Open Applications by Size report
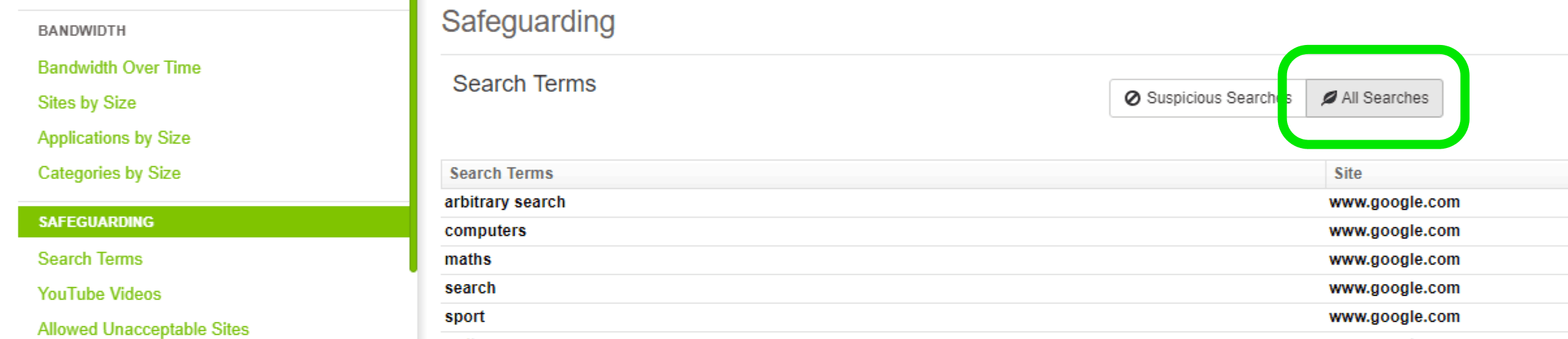Screen dimensions: 1568x339 click(114, 138)
